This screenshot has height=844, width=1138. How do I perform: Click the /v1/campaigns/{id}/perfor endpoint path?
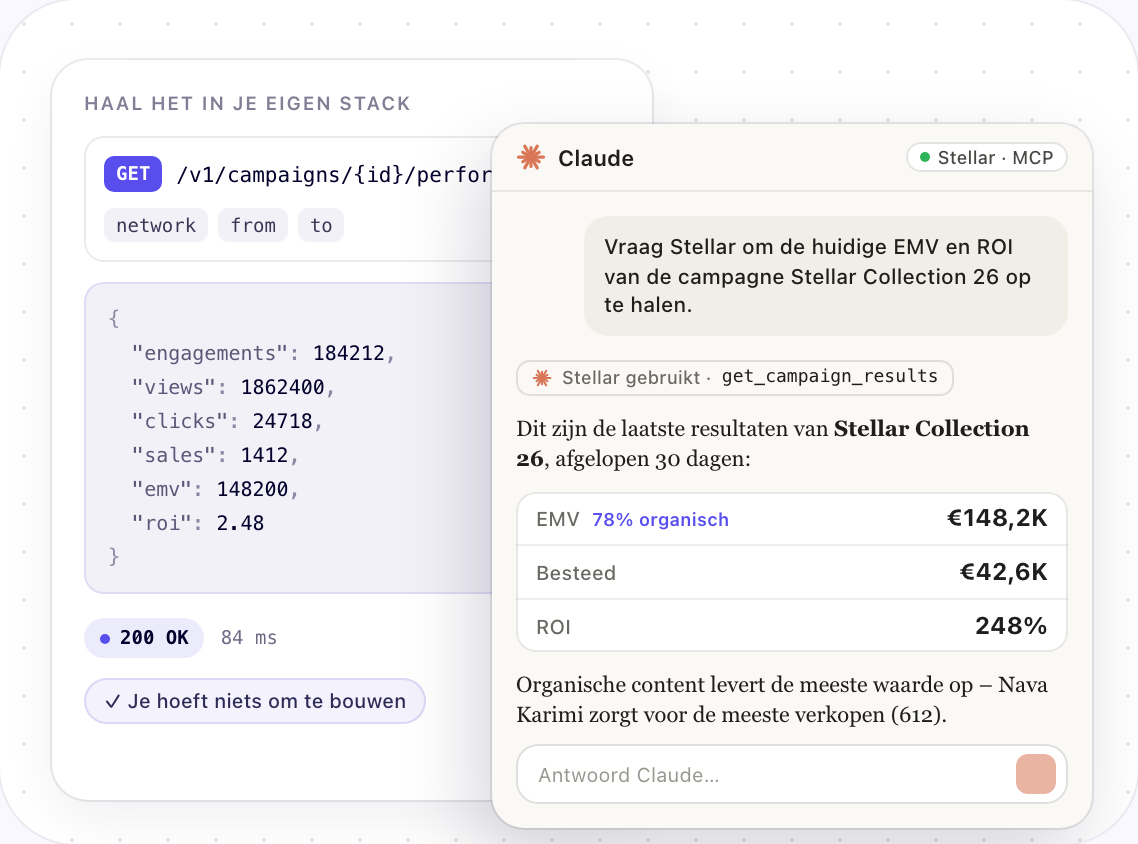point(335,175)
